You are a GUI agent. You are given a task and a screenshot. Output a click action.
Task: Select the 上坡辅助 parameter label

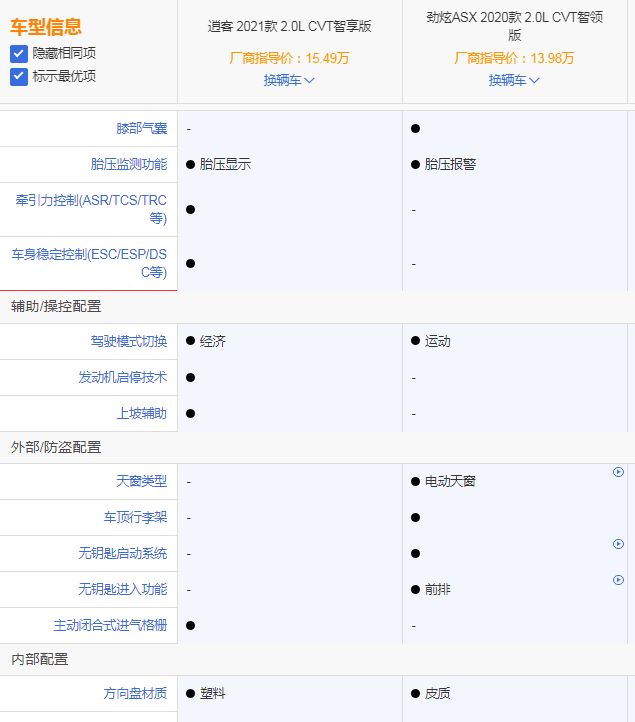click(141, 413)
